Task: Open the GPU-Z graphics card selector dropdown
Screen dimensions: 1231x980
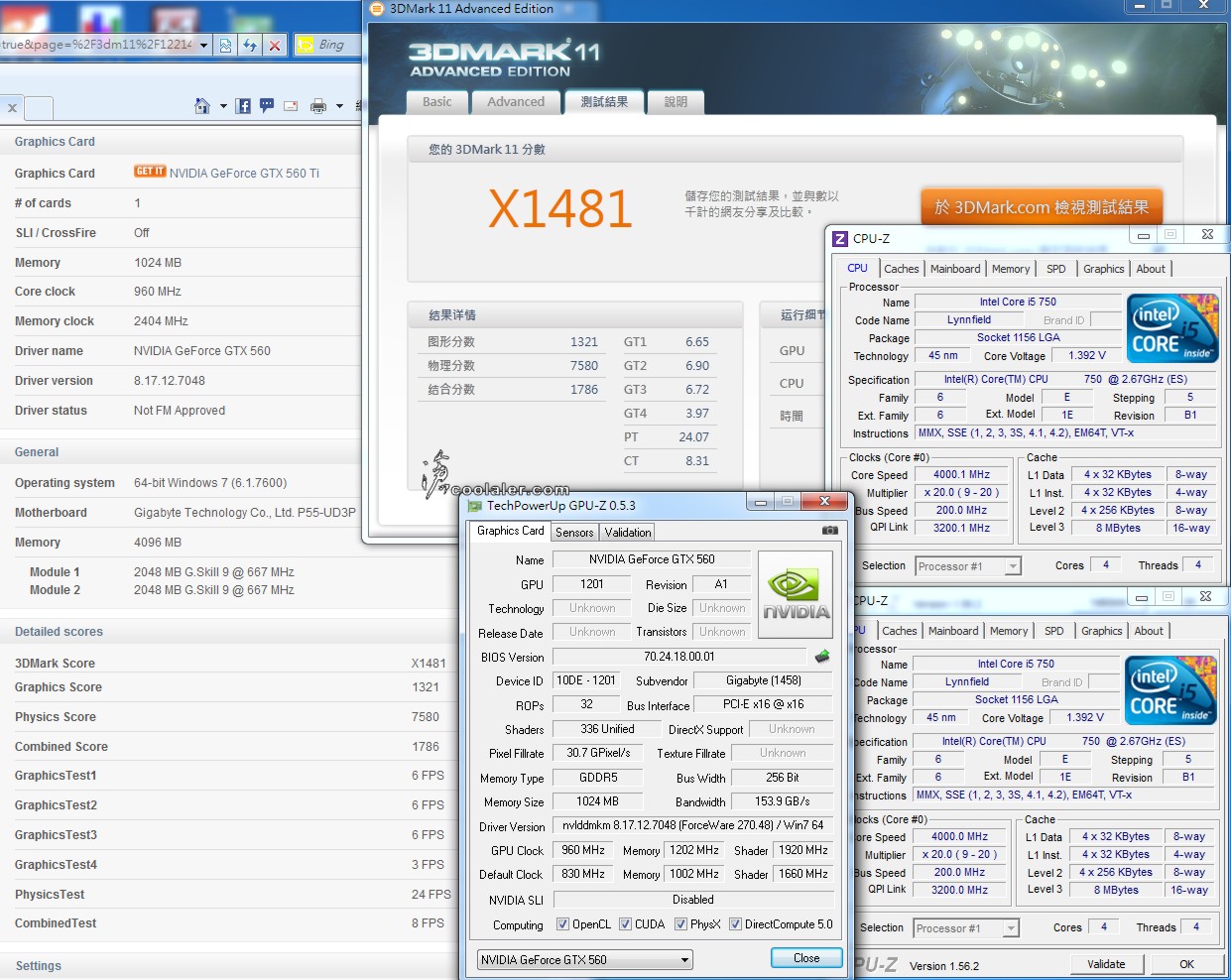Action: pos(684,960)
